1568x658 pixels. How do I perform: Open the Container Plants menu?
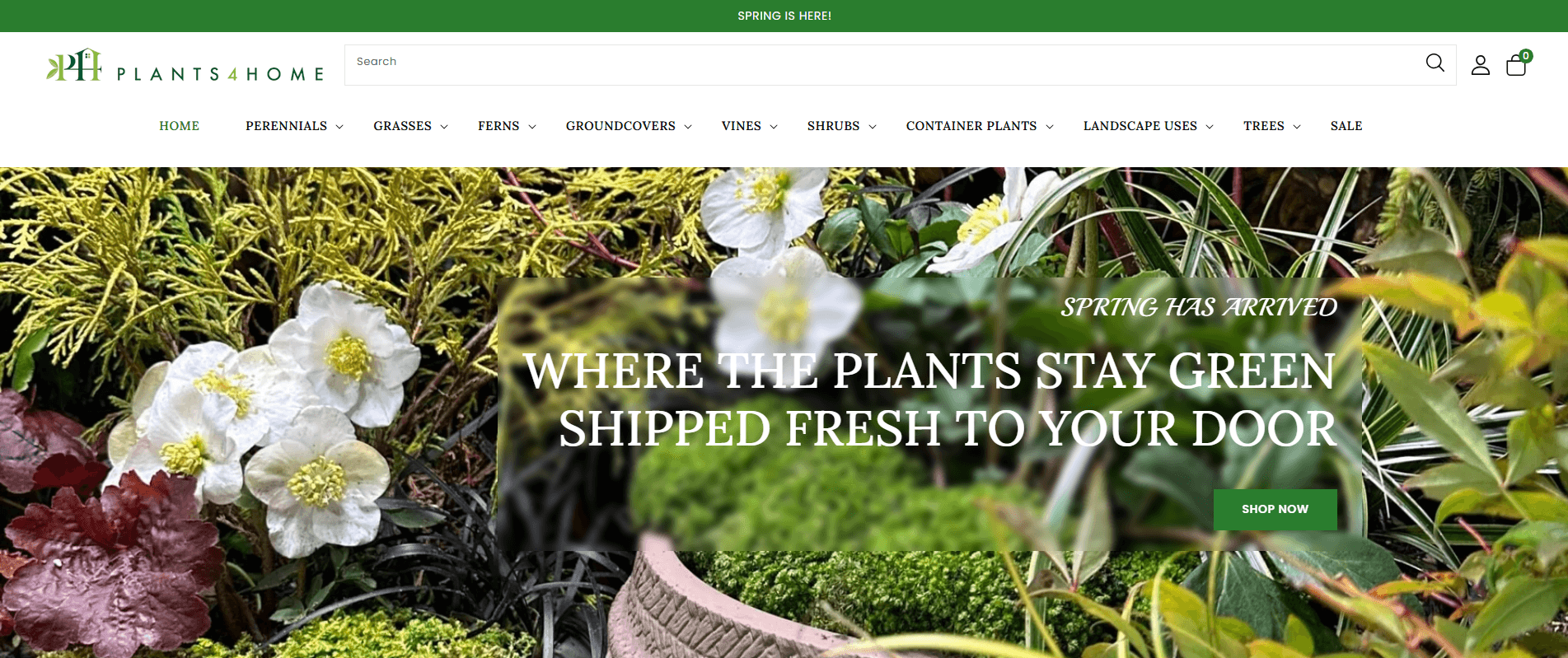[971, 126]
